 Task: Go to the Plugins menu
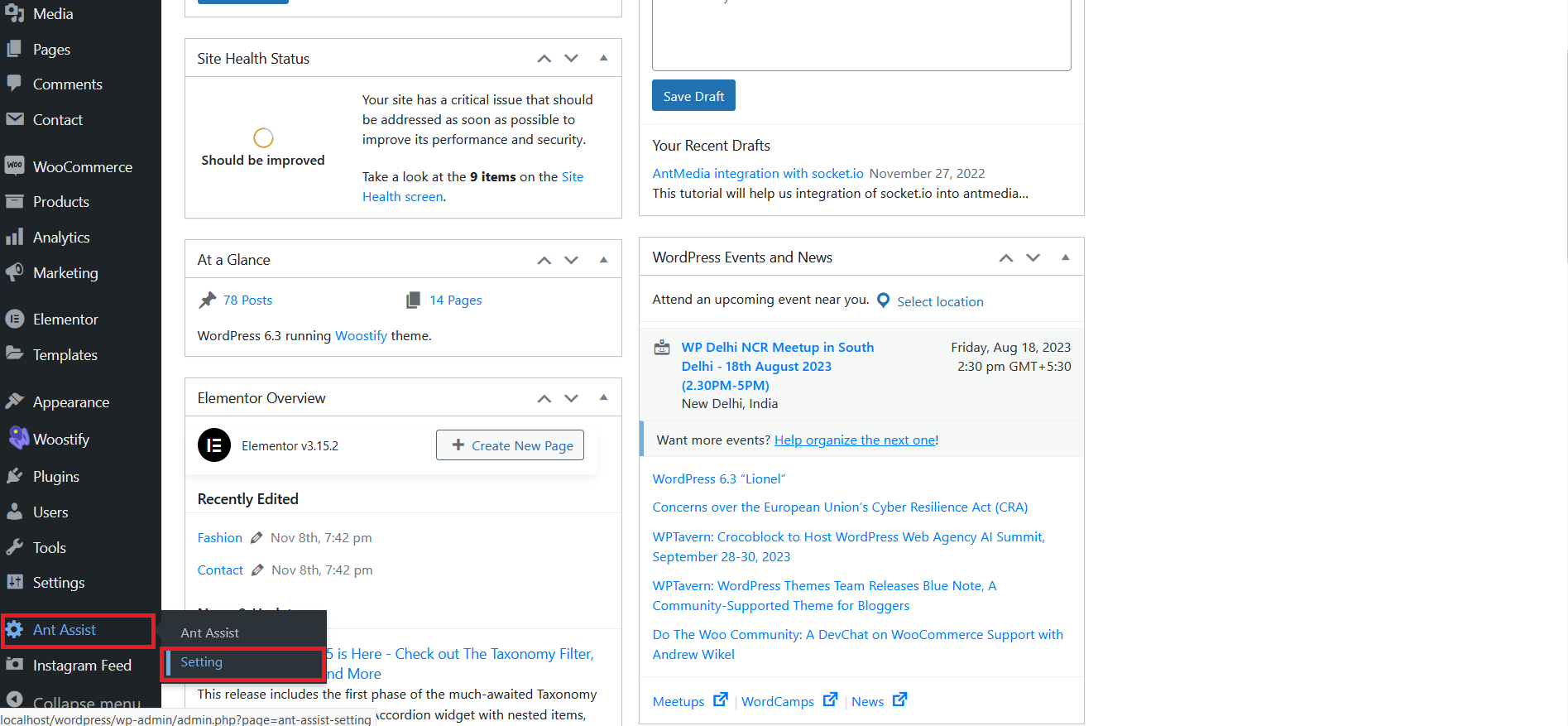80,476
